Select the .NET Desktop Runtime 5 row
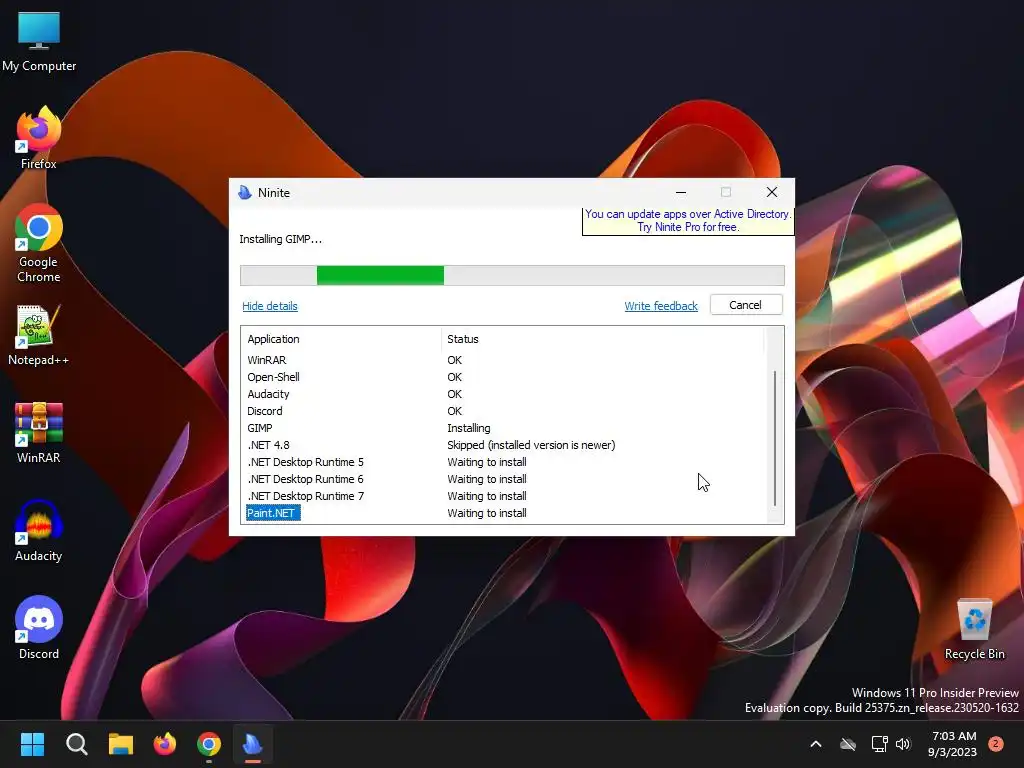The height and width of the screenshot is (768, 1024). coord(503,462)
